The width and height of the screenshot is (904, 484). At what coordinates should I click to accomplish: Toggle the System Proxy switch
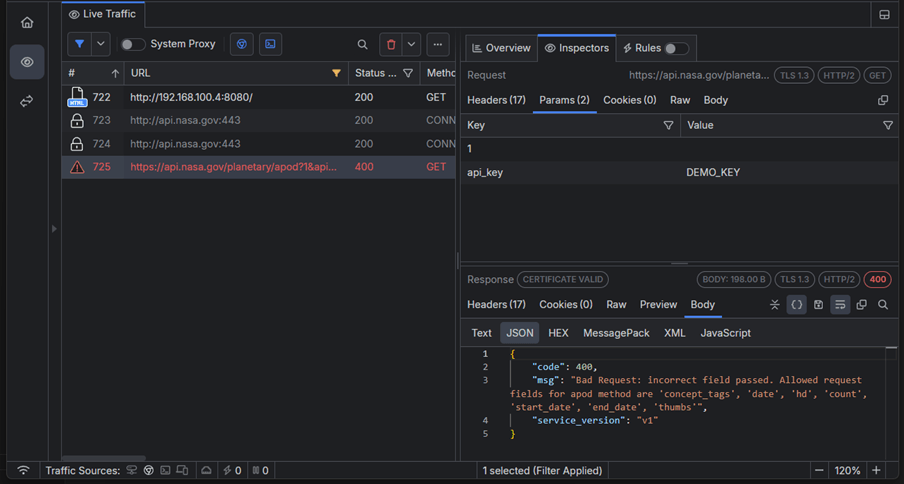point(133,44)
